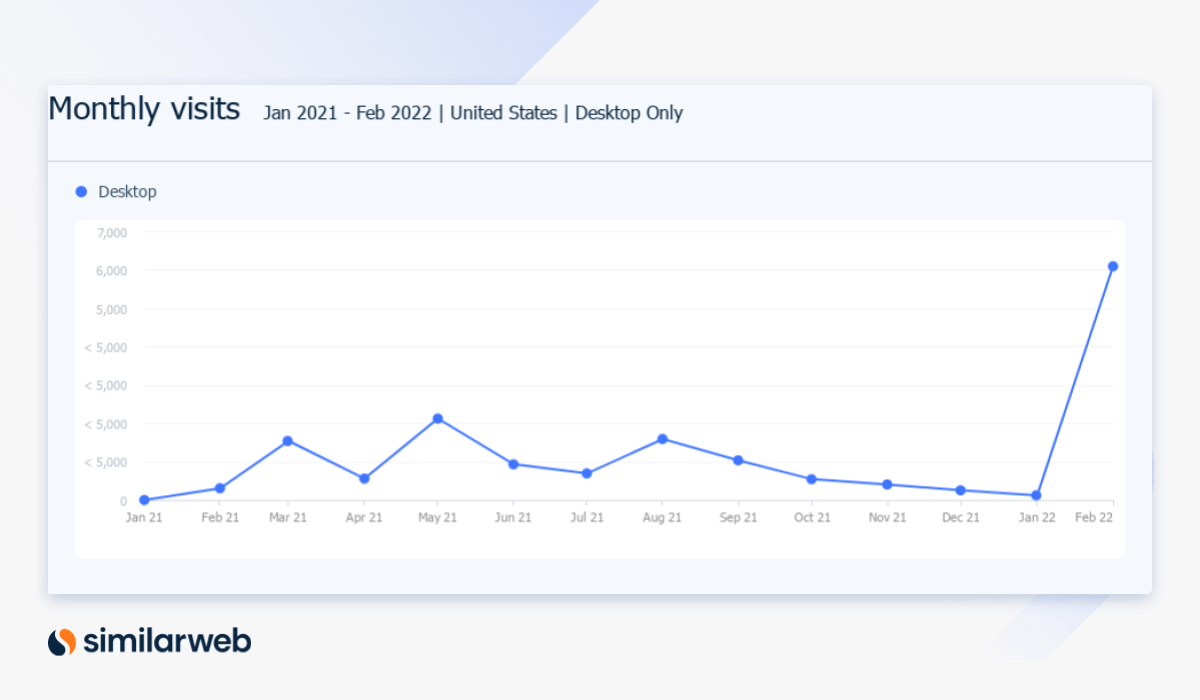Select the Feb 21 axis label
Image resolution: width=1200 pixels, height=700 pixels.
tap(219, 517)
